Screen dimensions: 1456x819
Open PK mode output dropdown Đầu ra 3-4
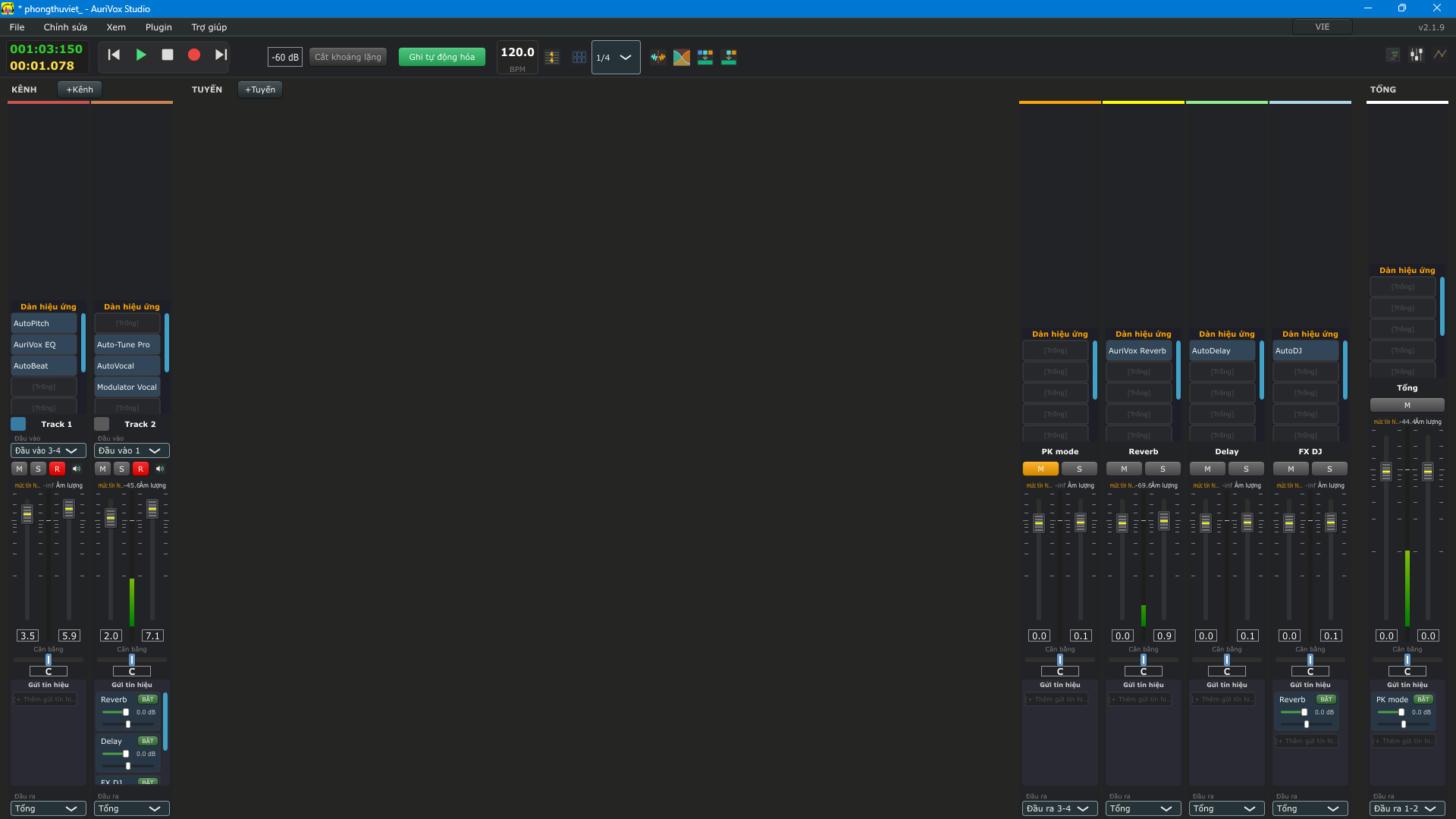[1060, 808]
